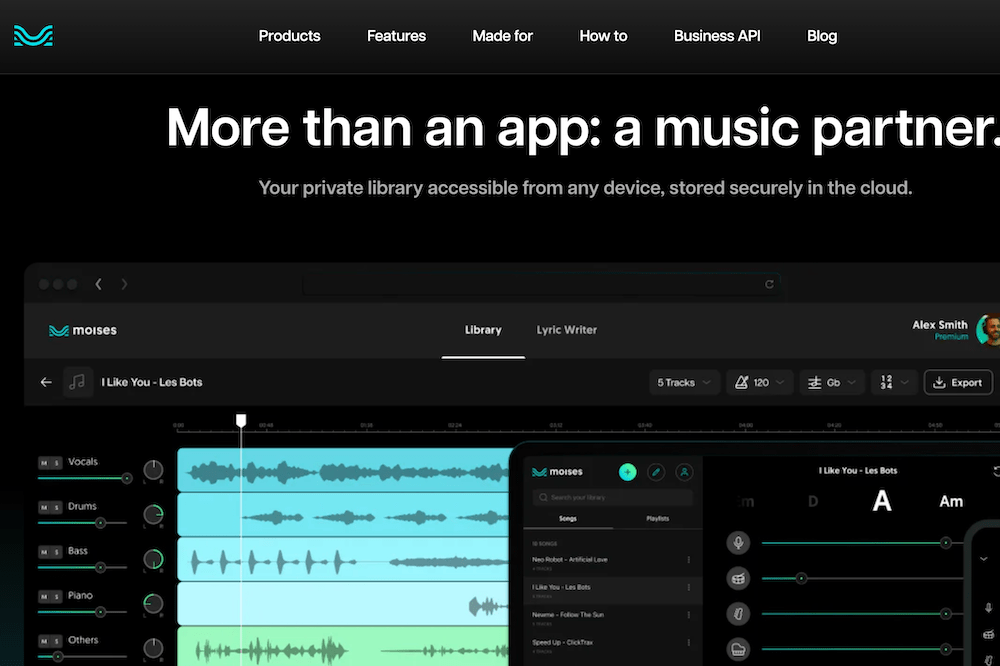This screenshot has height=666, width=1000.
Task: Open Neo Robot - Artificial Love song
Action: click(x=570, y=559)
